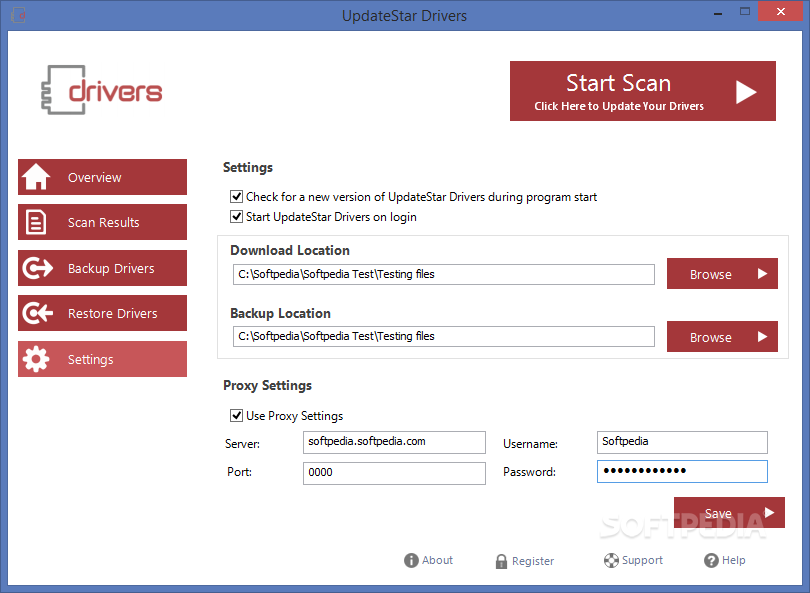The width and height of the screenshot is (810, 593).
Task: Toggle Start UpdateStar Drivers on login
Action: tap(236, 216)
